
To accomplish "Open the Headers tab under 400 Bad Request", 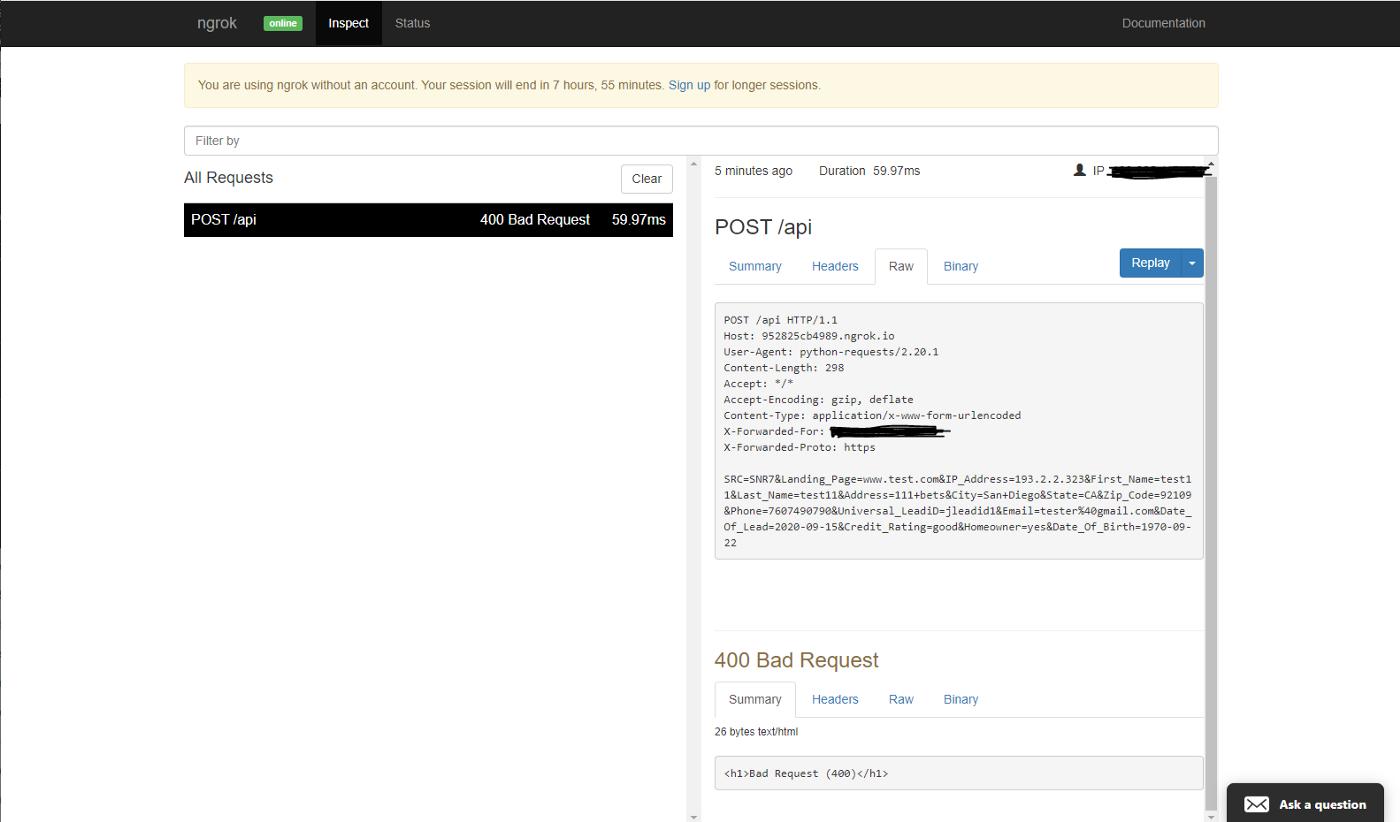I will coord(834,699).
